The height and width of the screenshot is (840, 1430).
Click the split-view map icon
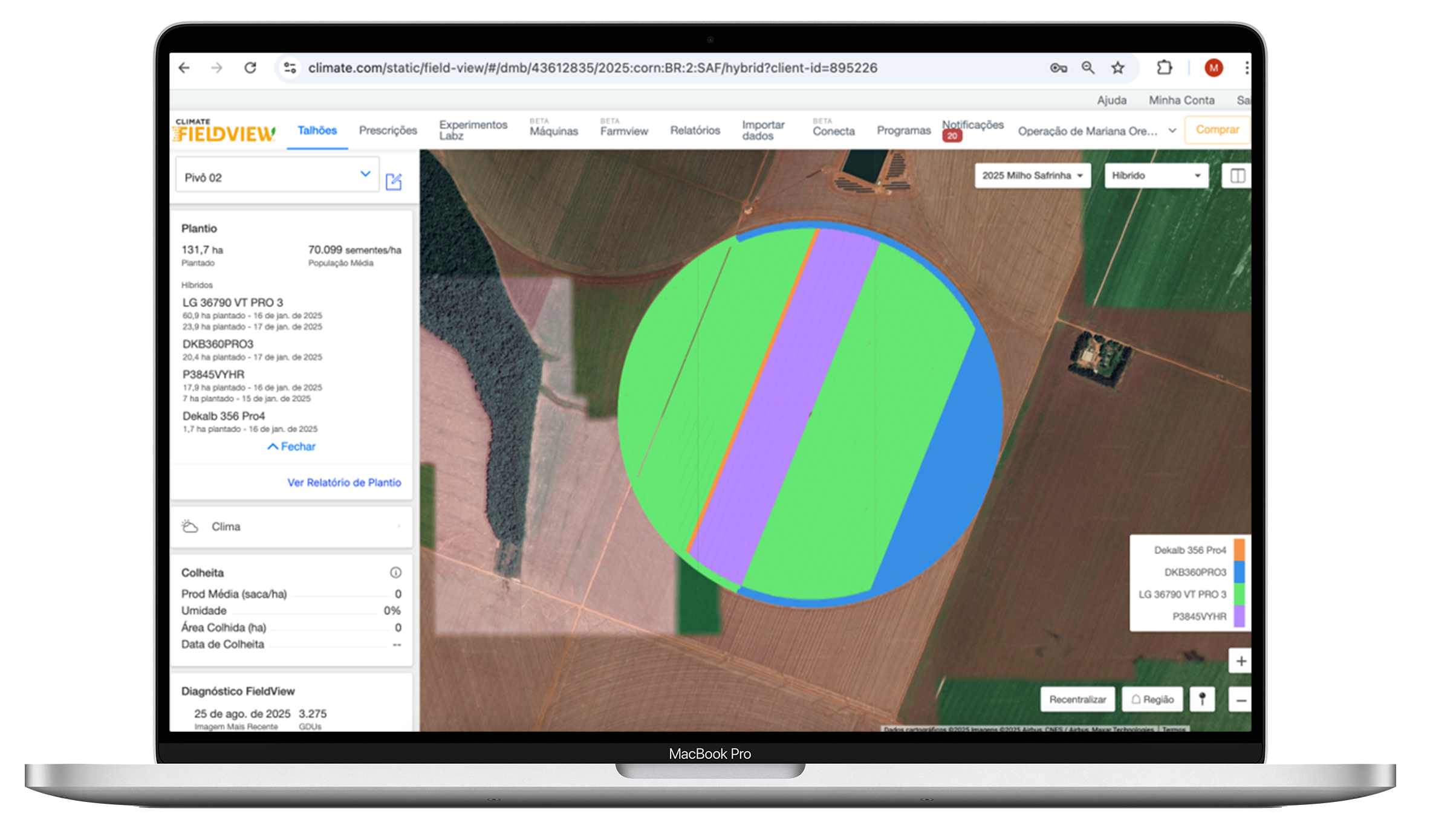coord(1237,176)
